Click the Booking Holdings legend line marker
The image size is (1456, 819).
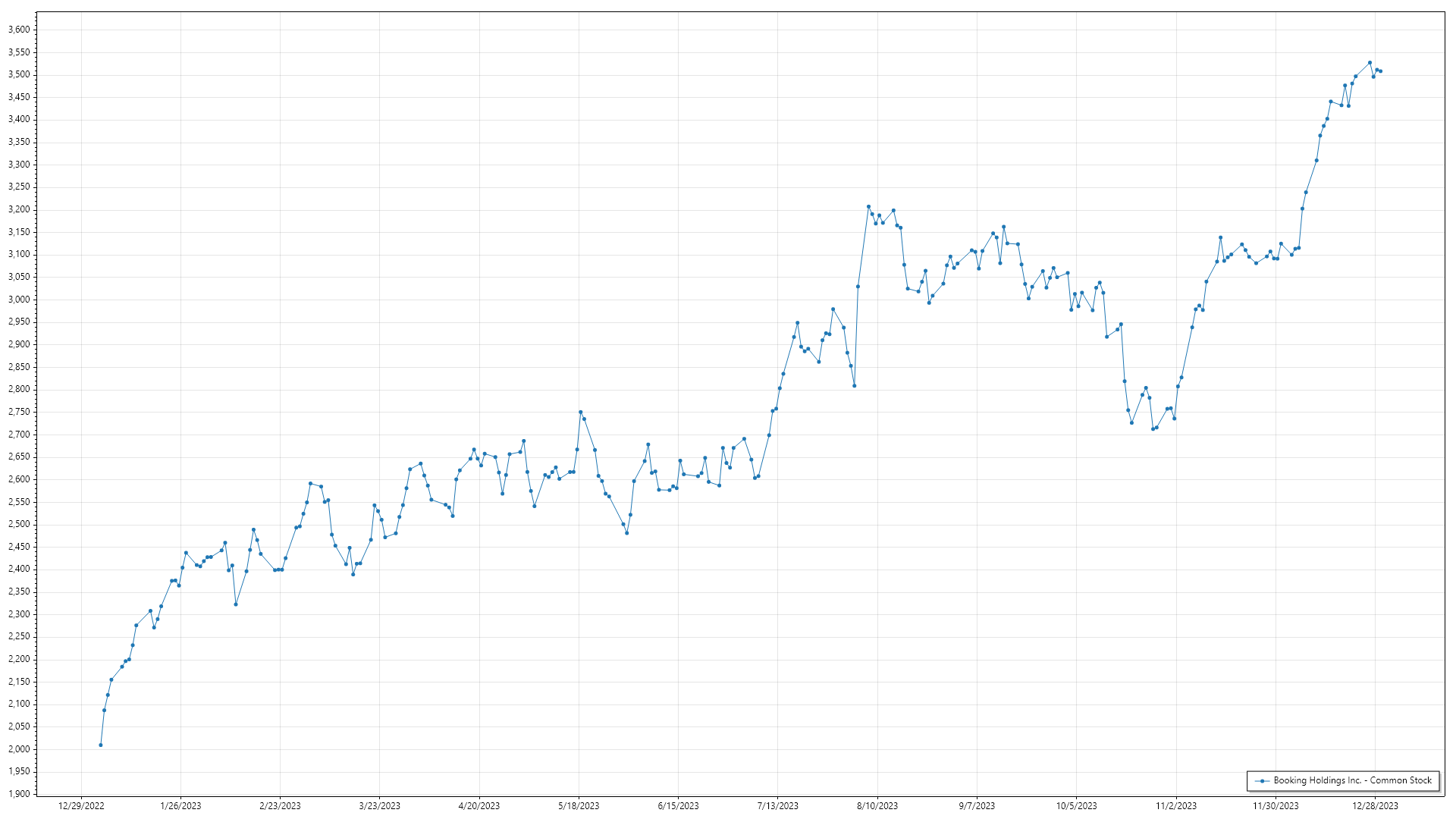pyautogui.click(x=1262, y=780)
